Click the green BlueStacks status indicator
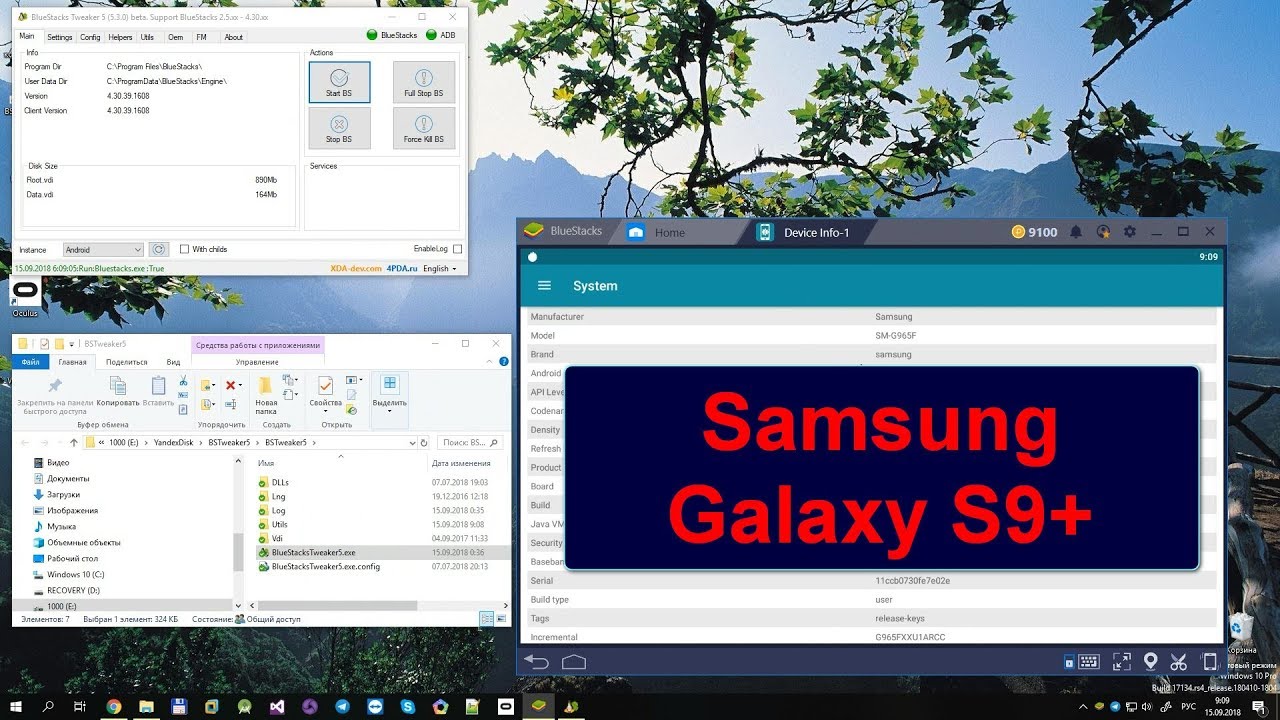Screen dimensions: 1280x720 point(372,35)
